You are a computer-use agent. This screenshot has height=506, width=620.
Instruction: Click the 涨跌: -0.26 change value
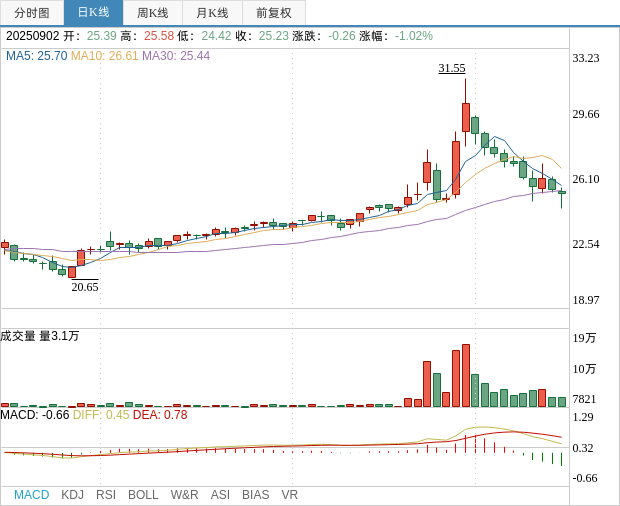(324, 36)
